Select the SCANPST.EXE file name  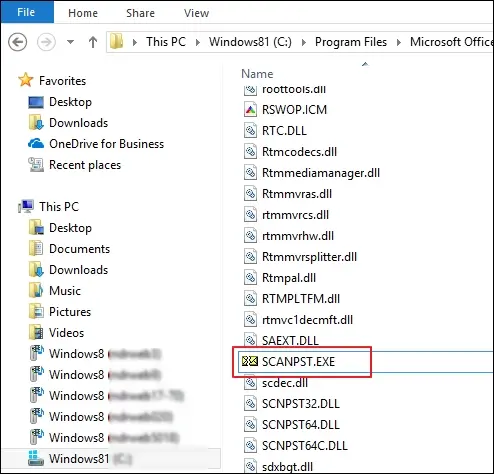[x=298, y=362]
